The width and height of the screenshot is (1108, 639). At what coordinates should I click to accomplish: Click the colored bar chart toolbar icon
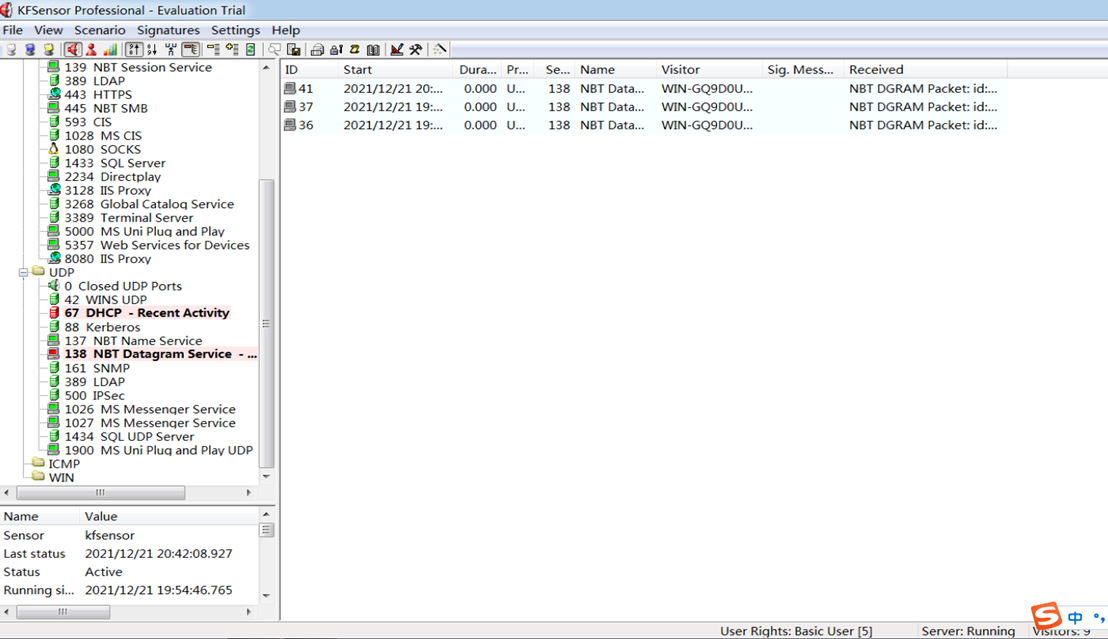point(110,49)
